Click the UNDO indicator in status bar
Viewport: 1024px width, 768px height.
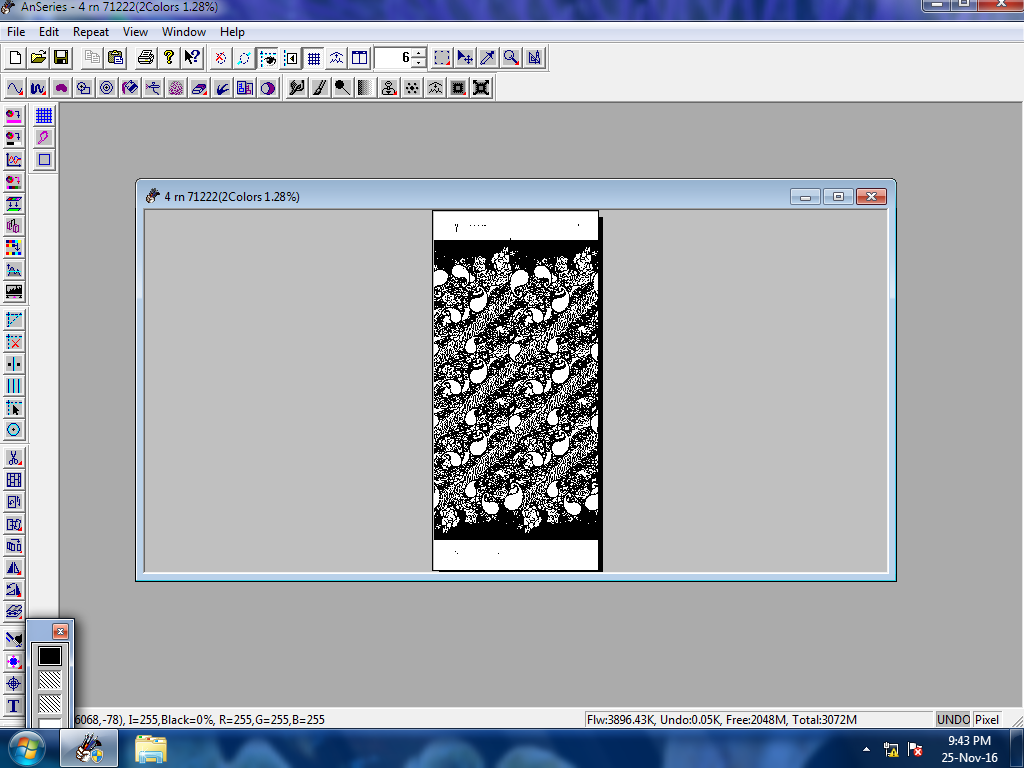pos(953,719)
